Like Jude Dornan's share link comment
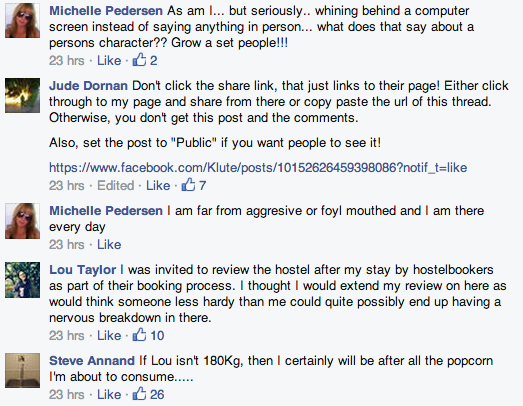The width and height of the screenshot is (523, 406). tap(158, 185)
